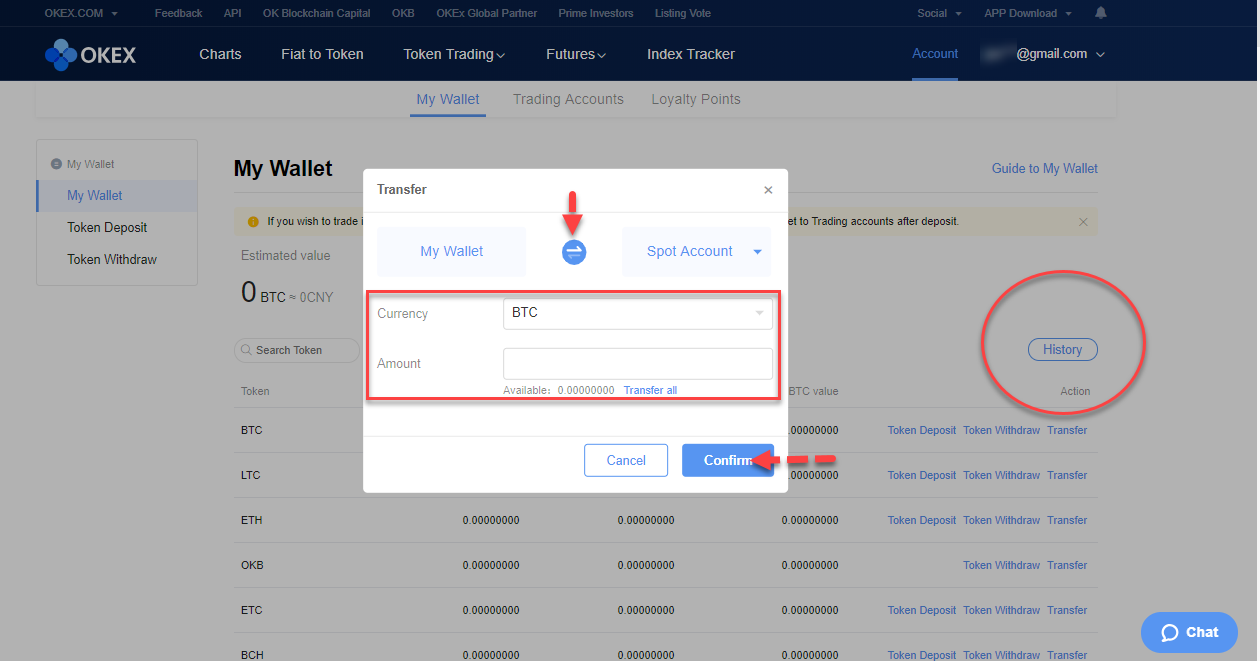Click Token Withdraw in the OKB row

pos(1001,566)
